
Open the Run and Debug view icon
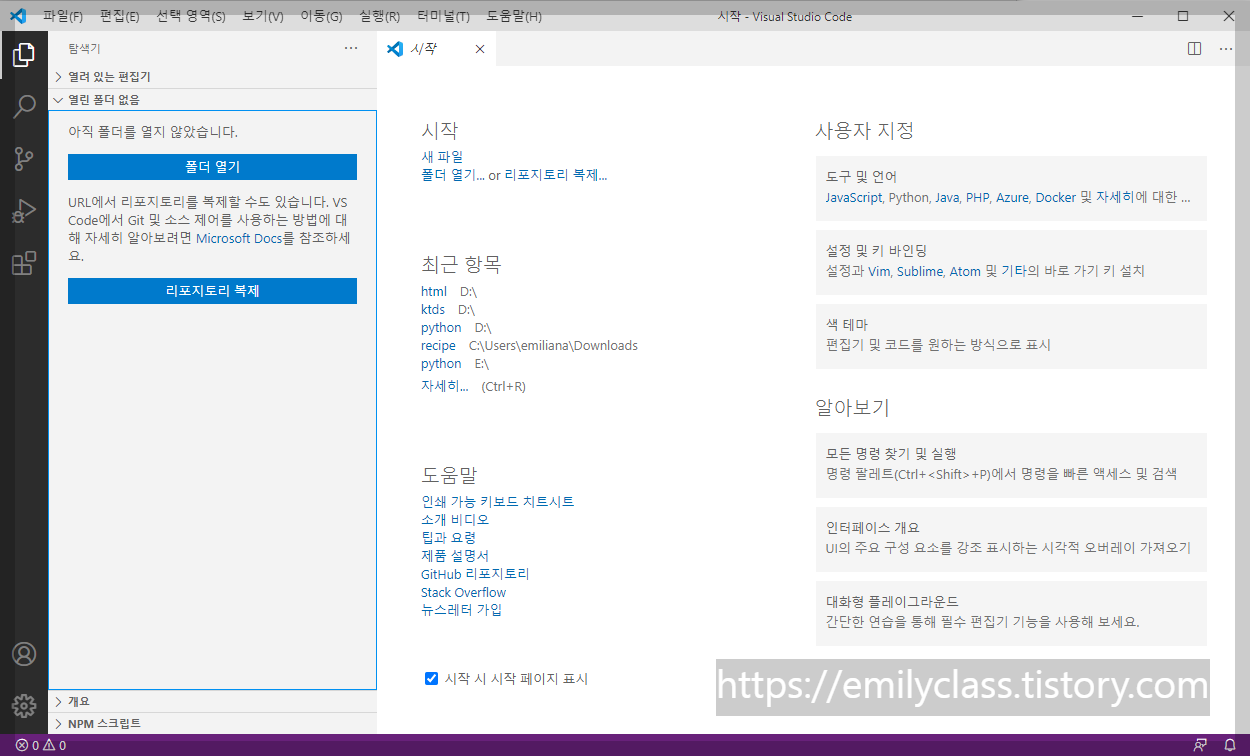(x=24, y=211)
